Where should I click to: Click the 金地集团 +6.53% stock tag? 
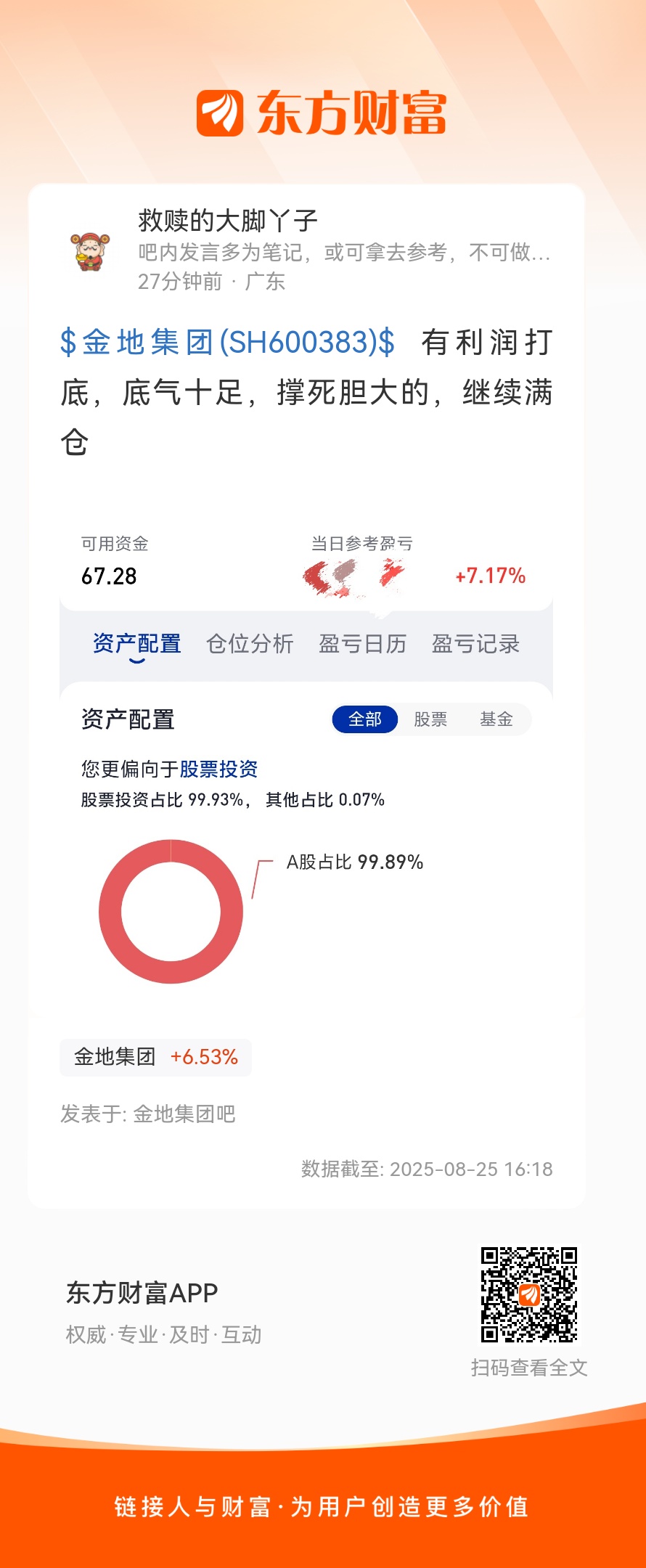155,1057
